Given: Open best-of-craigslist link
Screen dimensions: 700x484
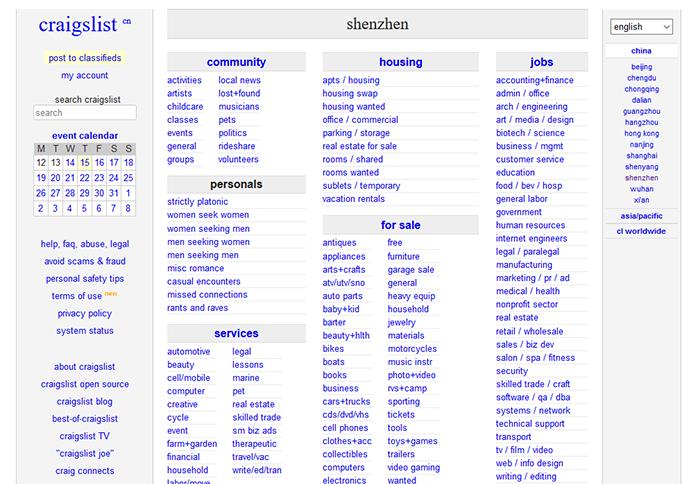Looking at the screenshot, I should (x=85, y=419).
